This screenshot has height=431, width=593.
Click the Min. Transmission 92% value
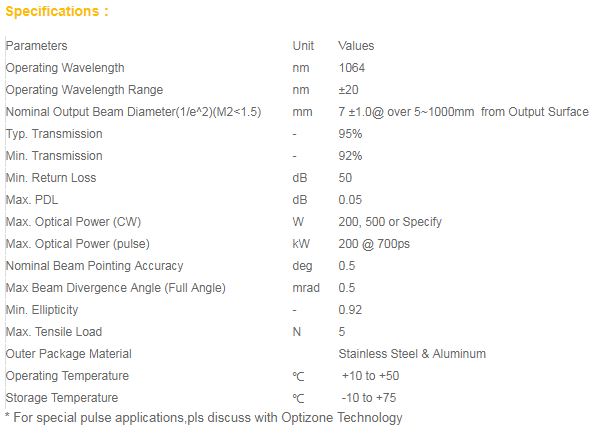pyautogui.click(x=350, y=156)
